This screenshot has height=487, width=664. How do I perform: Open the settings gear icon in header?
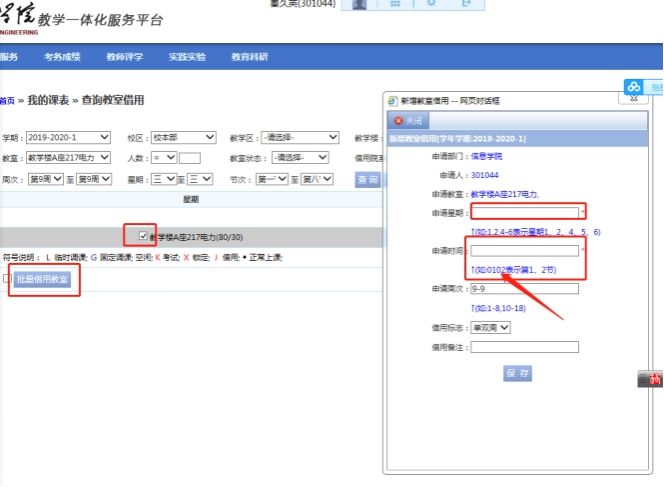click(x=432, y=4)
